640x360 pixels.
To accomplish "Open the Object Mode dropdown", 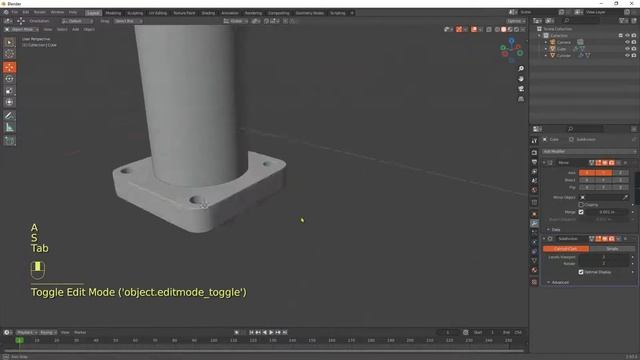I will pos(22,29).
